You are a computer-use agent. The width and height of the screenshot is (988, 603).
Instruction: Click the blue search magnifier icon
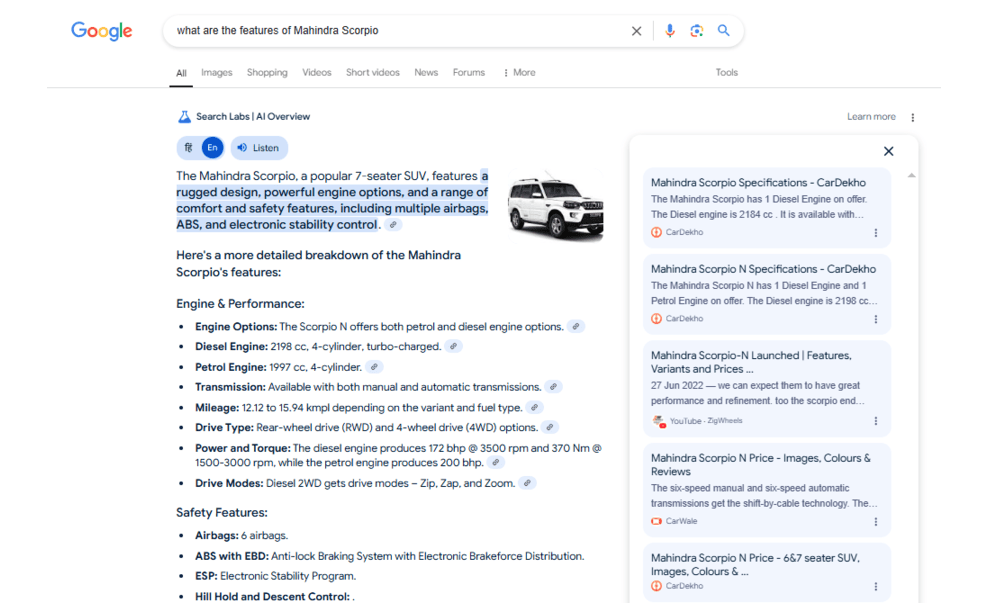[724, 31]
